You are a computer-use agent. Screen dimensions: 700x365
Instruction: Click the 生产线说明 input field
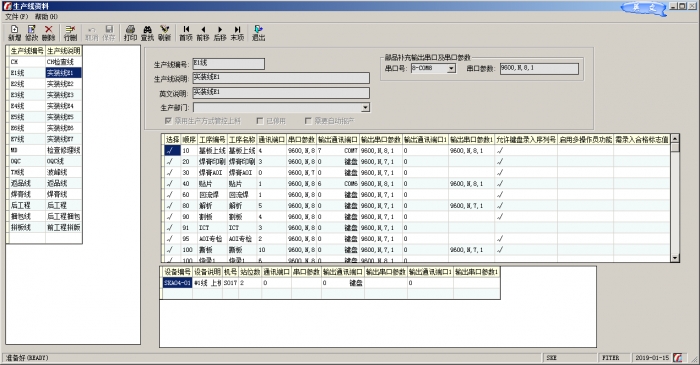click(281, 78)
